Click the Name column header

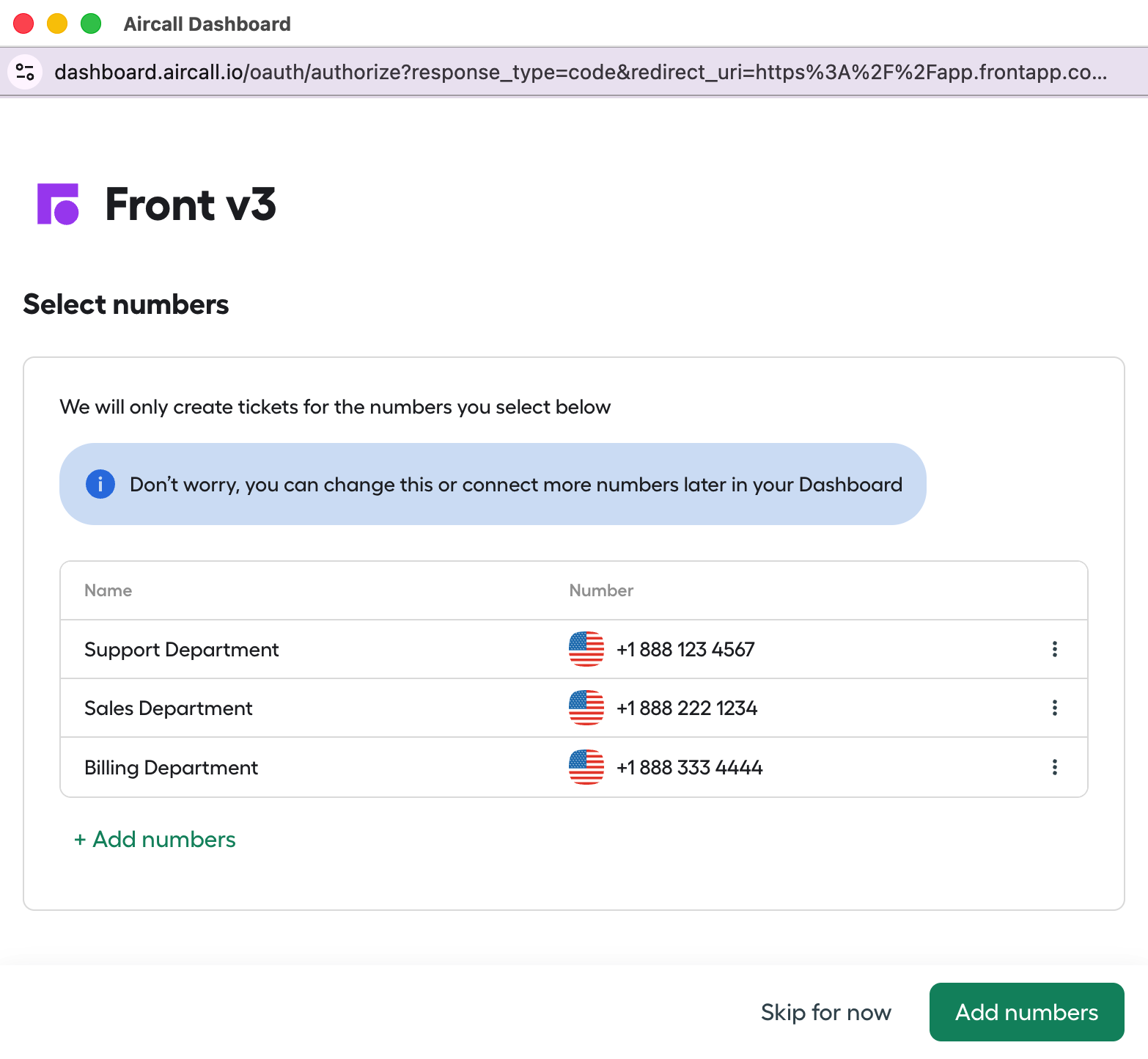pos(108,590)
